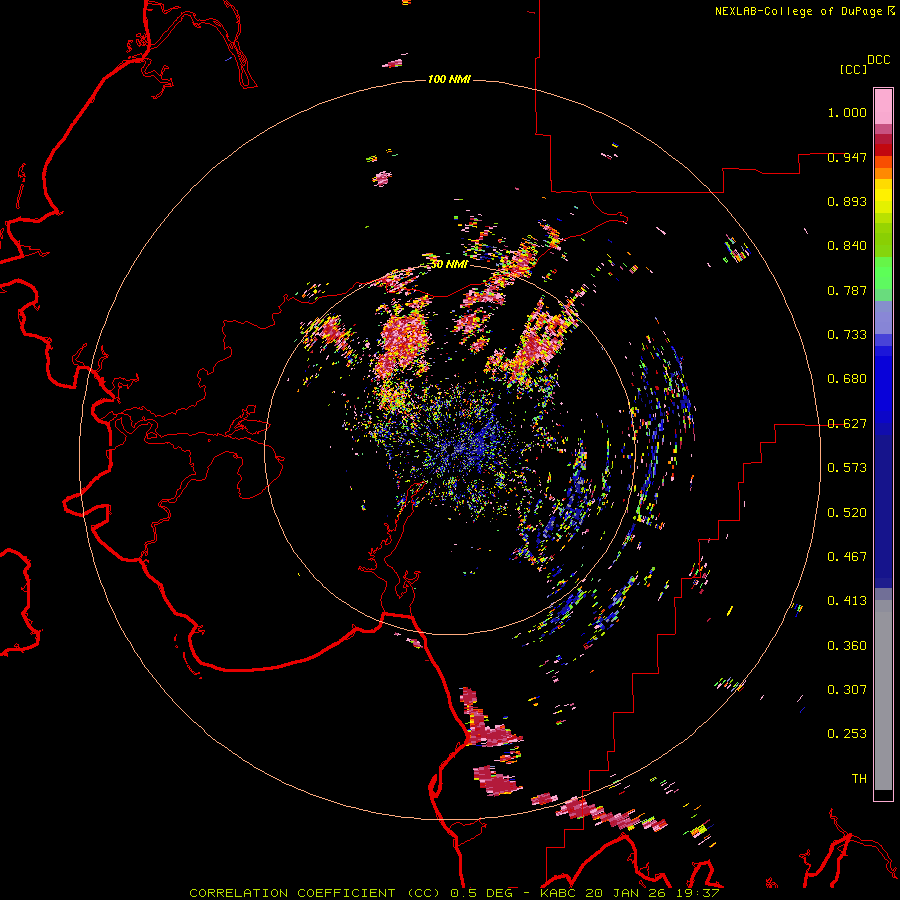Click the 0.733 color scale value
The height and width of the screenshot is (900, 900).
click(847, 335)
